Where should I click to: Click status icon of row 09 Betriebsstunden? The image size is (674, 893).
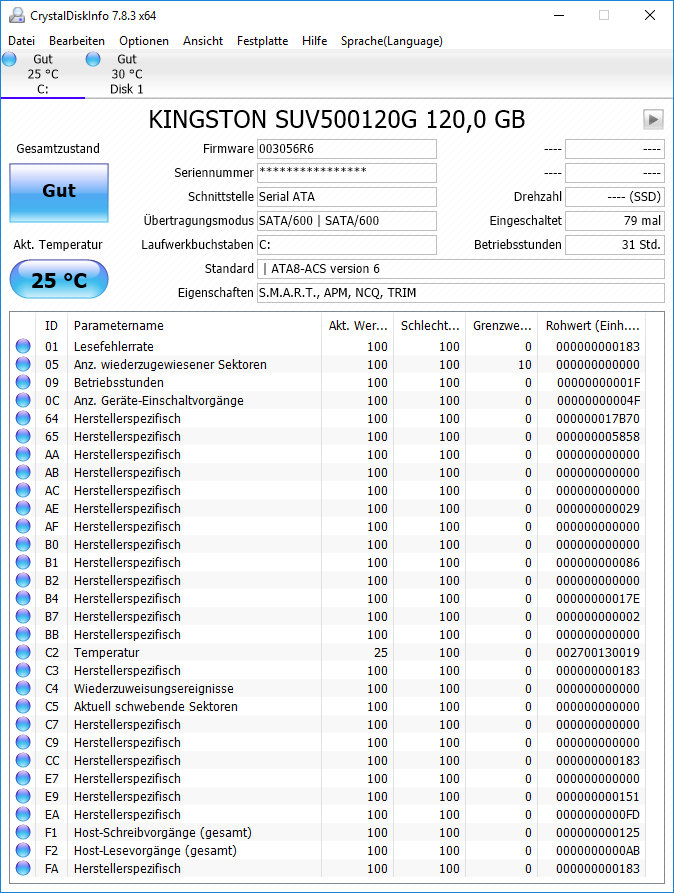point(23,382)
